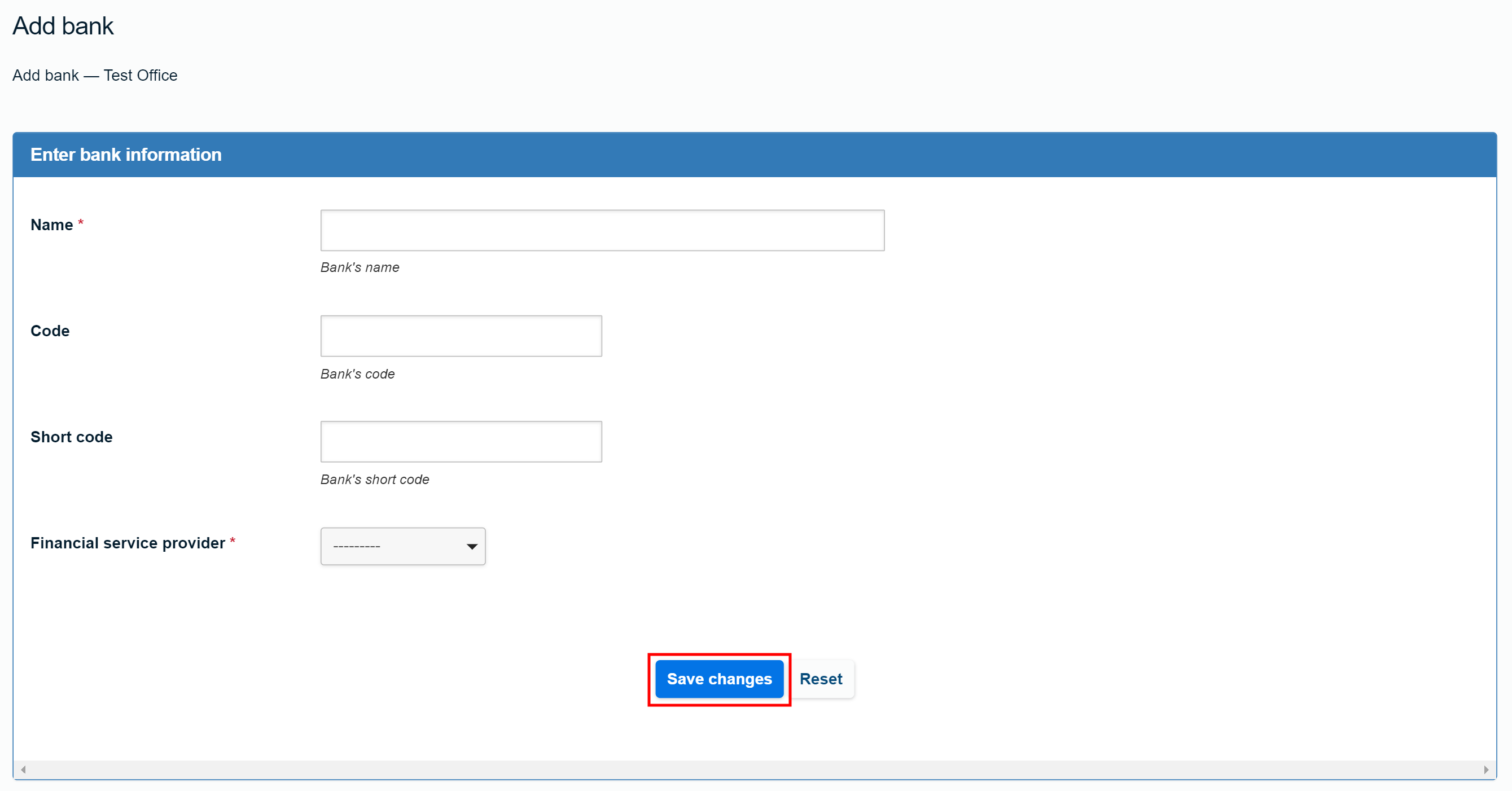This screenshot has width=1512, height=791.
Task: Click the Name input field
Action: [602, 230]
